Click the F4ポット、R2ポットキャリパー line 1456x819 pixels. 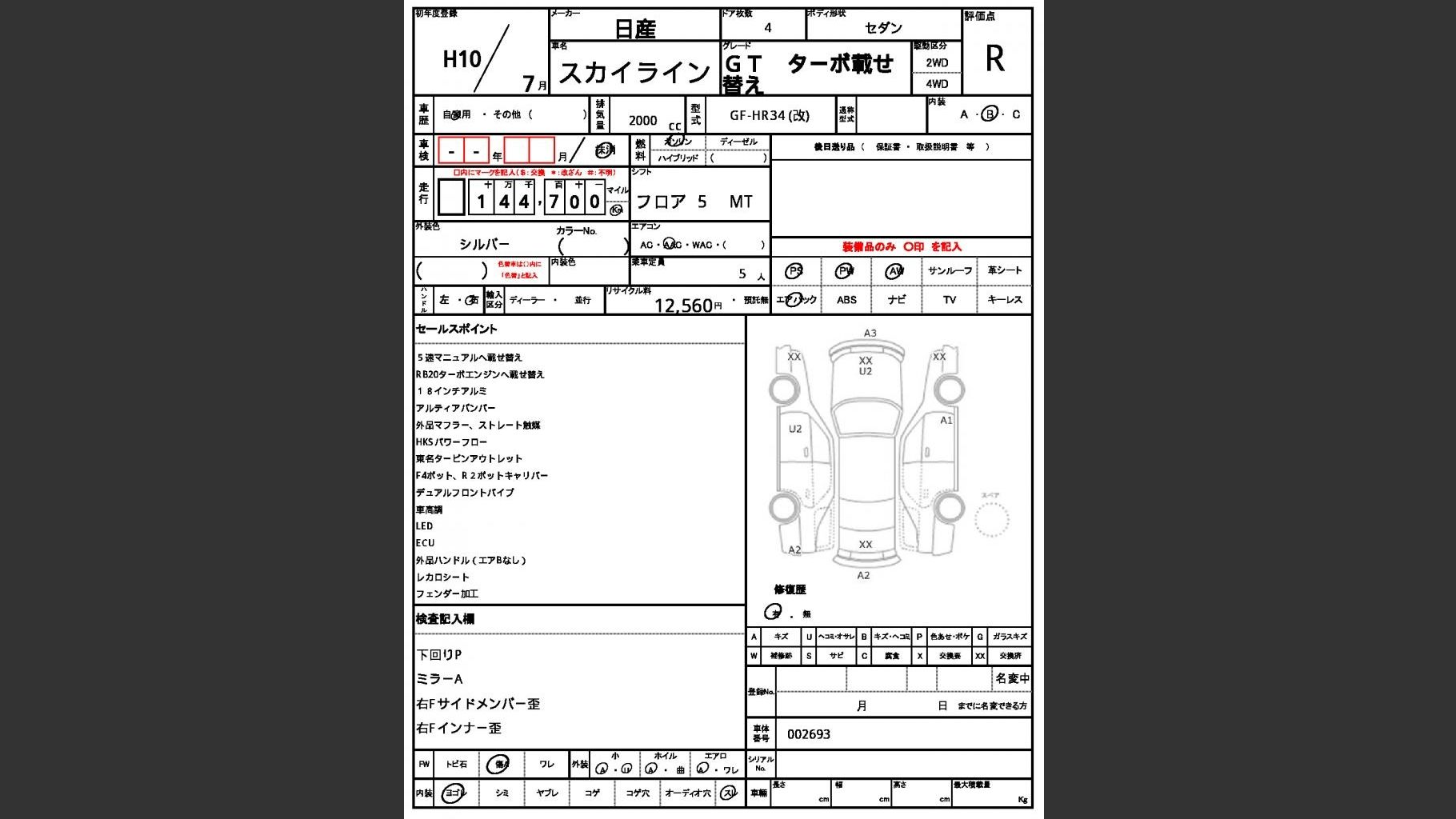click(482, 476)
